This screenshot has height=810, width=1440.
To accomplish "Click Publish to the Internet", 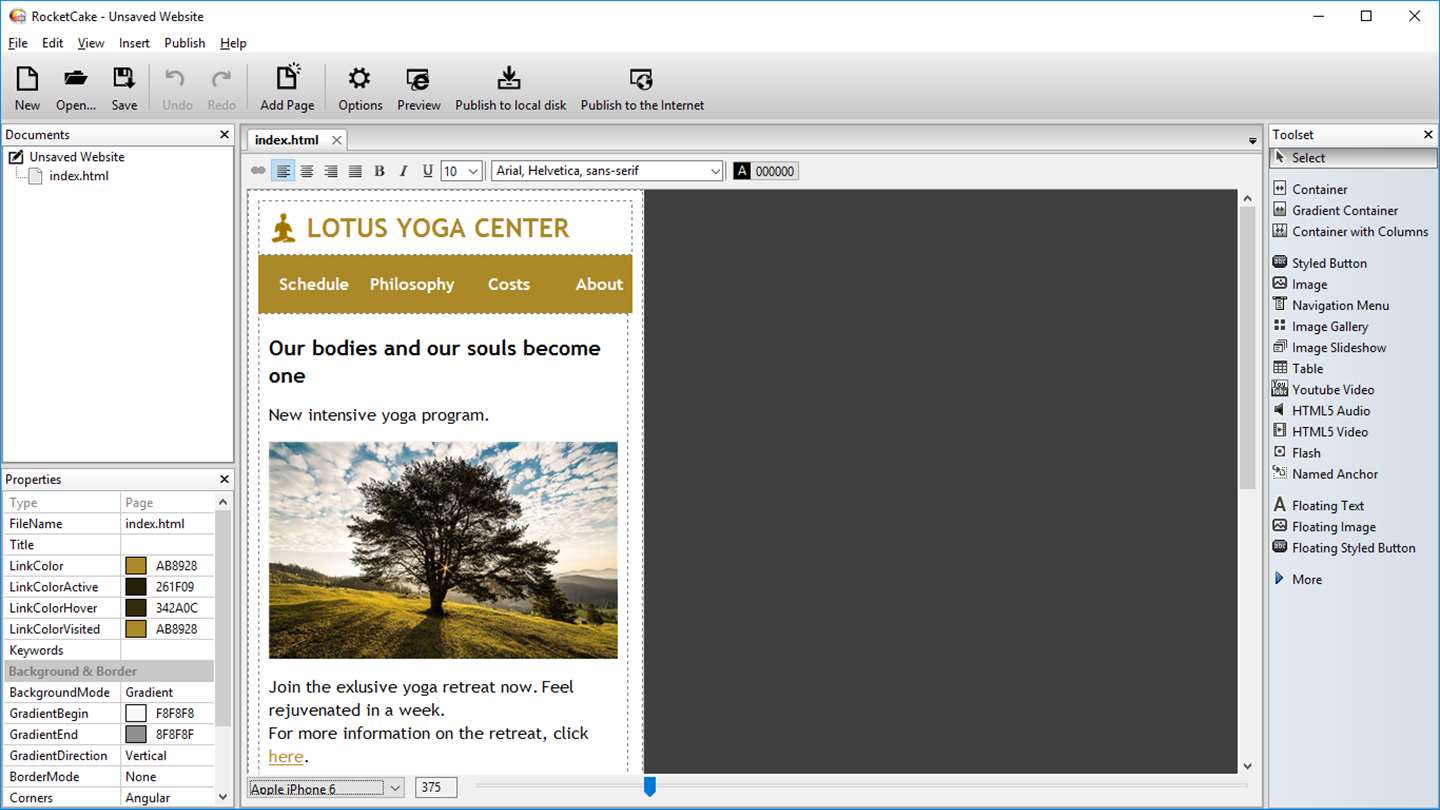I will 642,88.
